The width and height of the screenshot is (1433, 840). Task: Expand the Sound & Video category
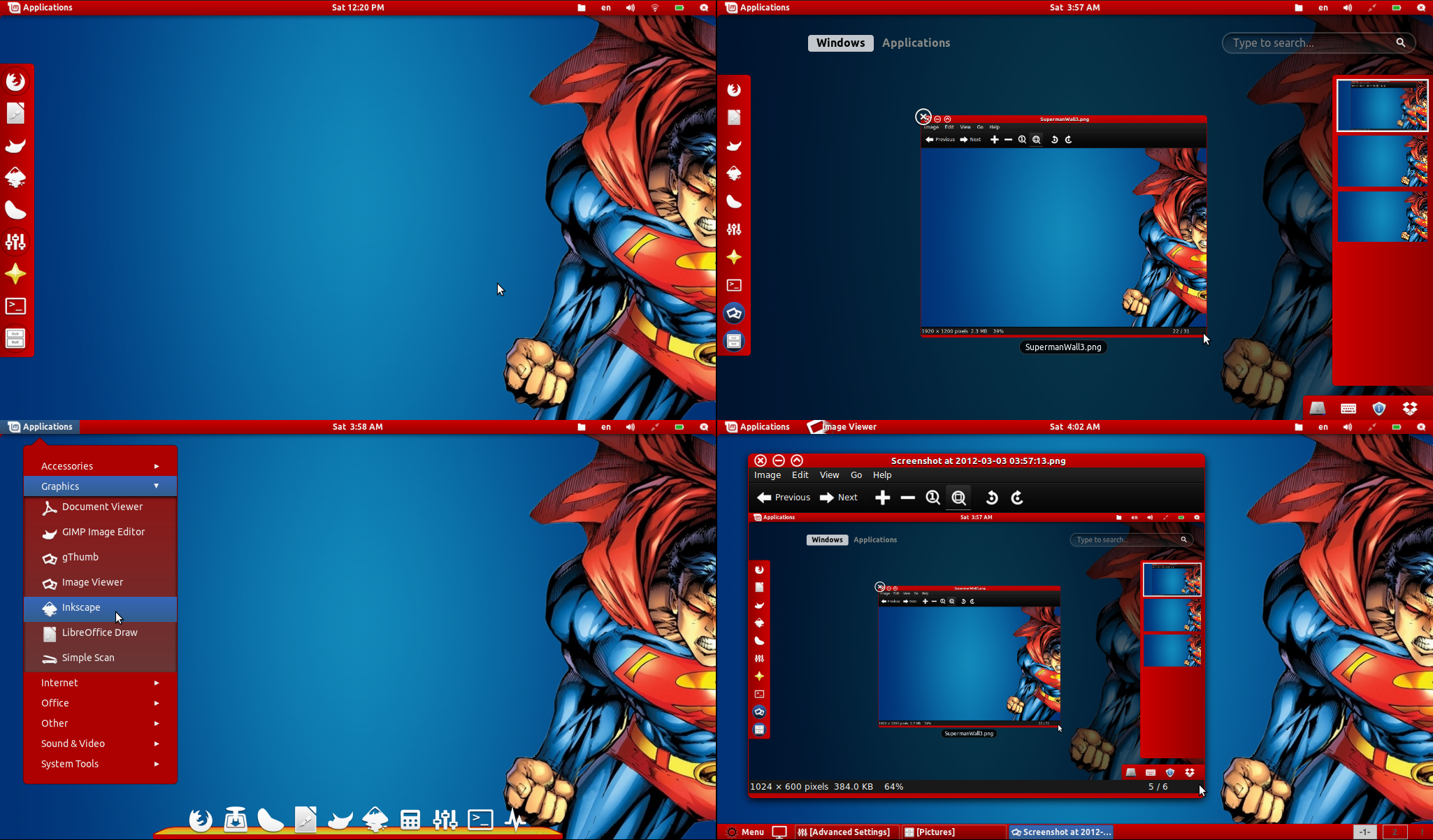[100, 744]
